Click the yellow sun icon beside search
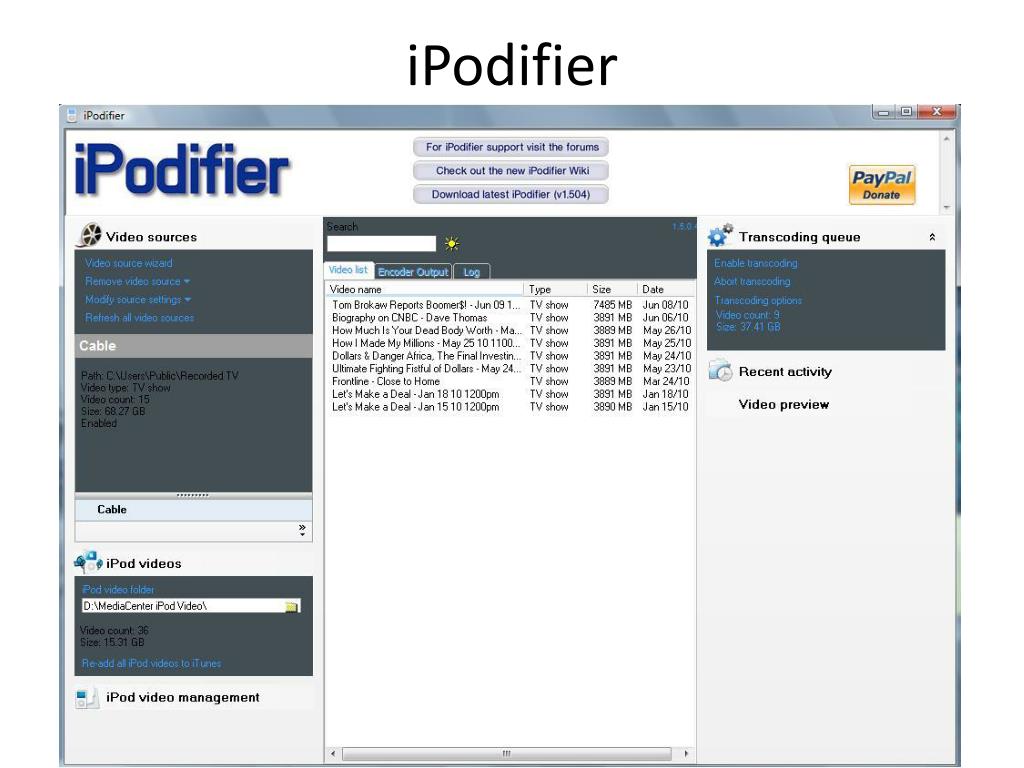The image size is (1024, 768). pos(452,244)
